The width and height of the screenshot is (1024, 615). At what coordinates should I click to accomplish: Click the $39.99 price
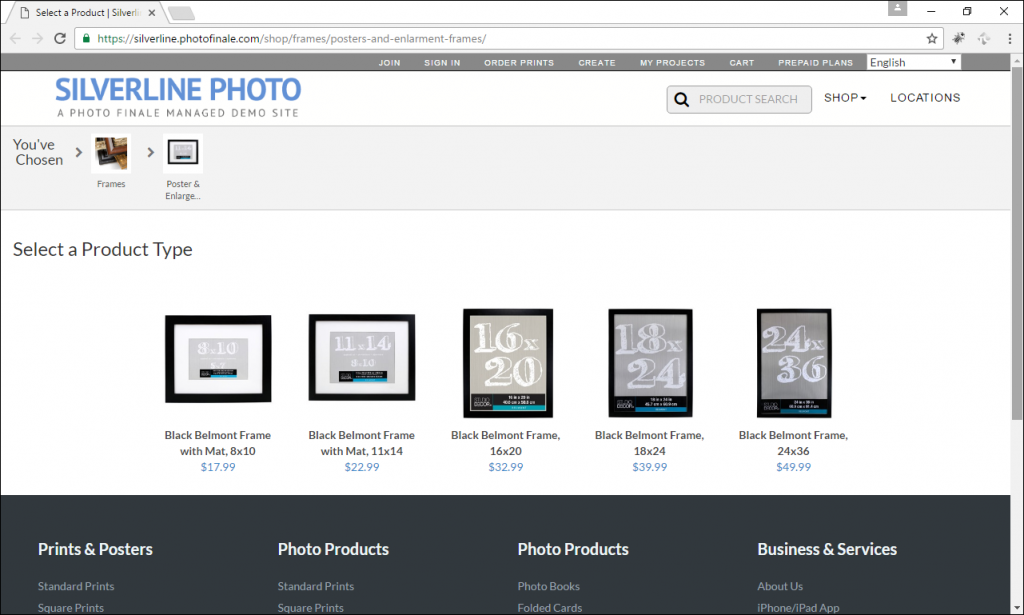point(649,467)
